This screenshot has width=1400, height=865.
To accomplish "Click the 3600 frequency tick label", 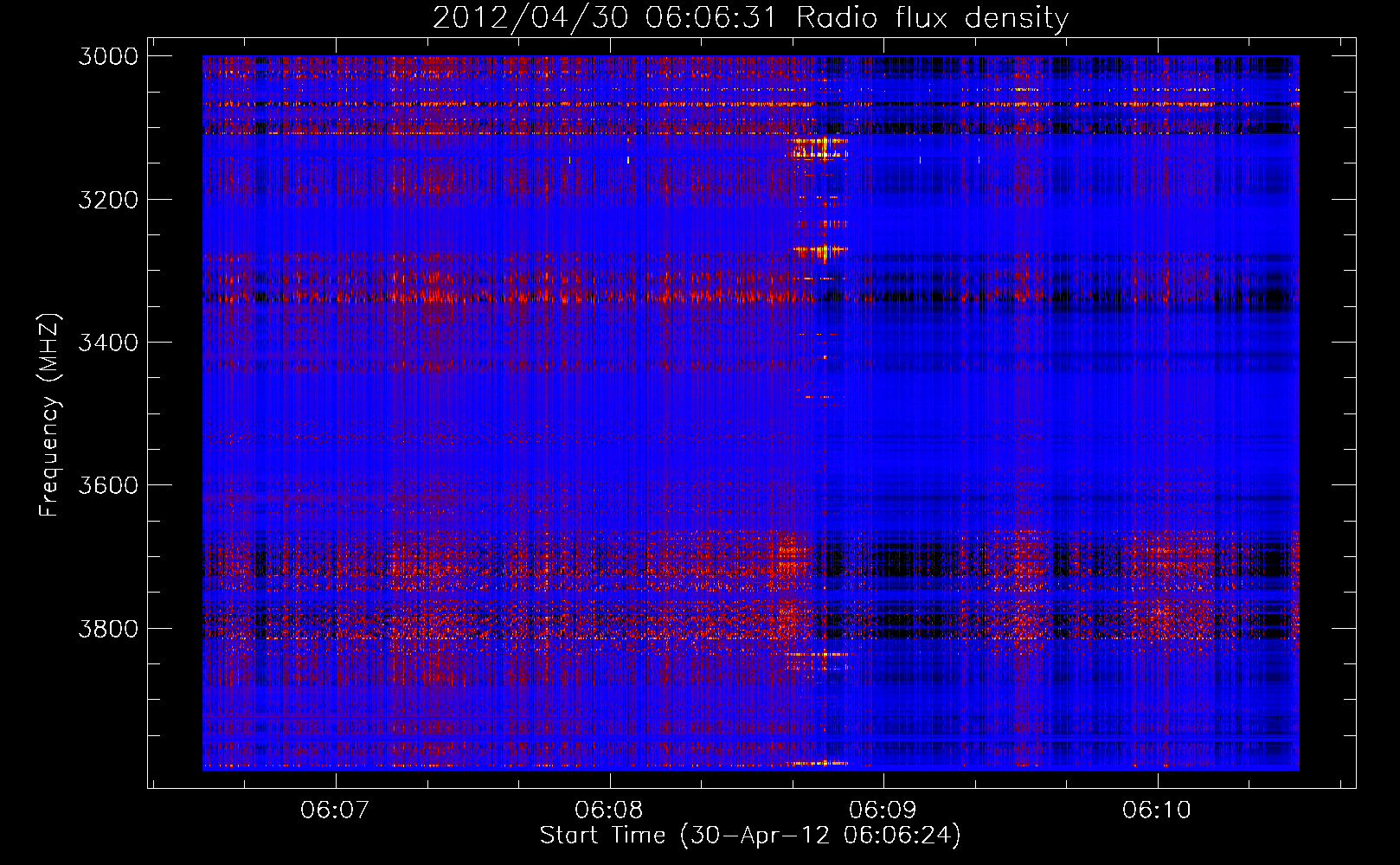I will click(108, 485).
